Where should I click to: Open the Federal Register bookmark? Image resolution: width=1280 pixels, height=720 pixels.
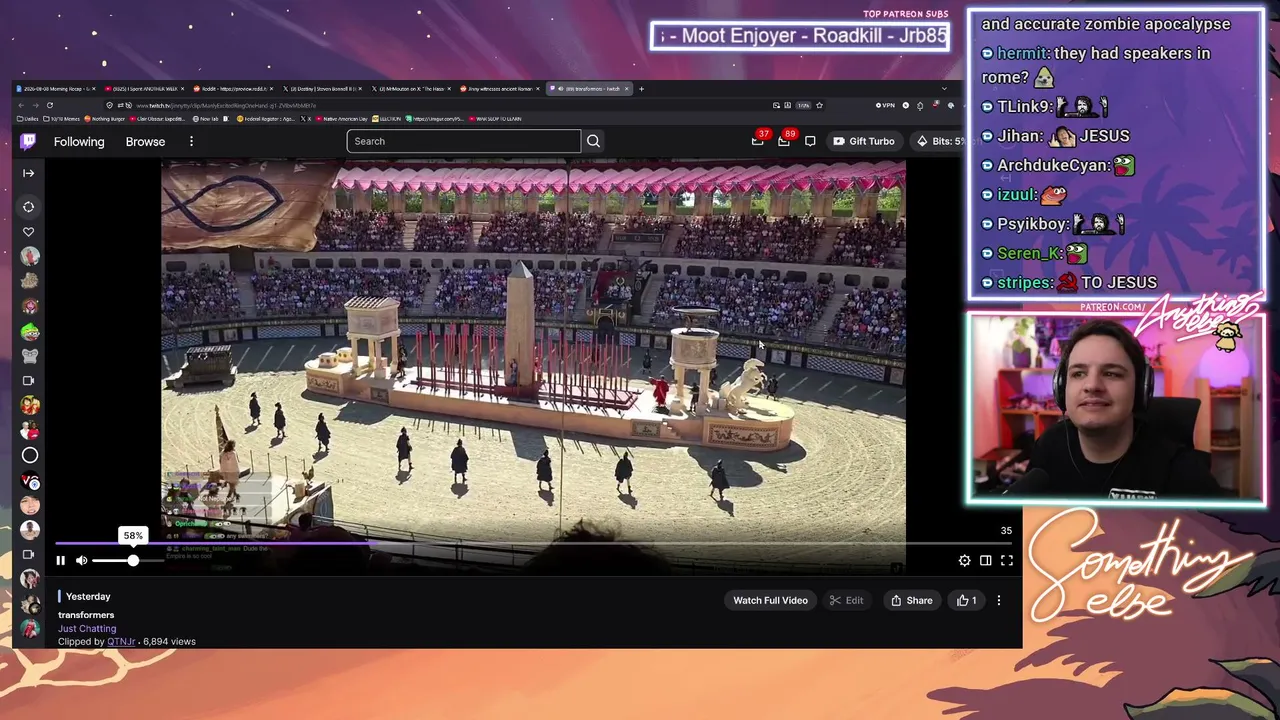point(268,119)
